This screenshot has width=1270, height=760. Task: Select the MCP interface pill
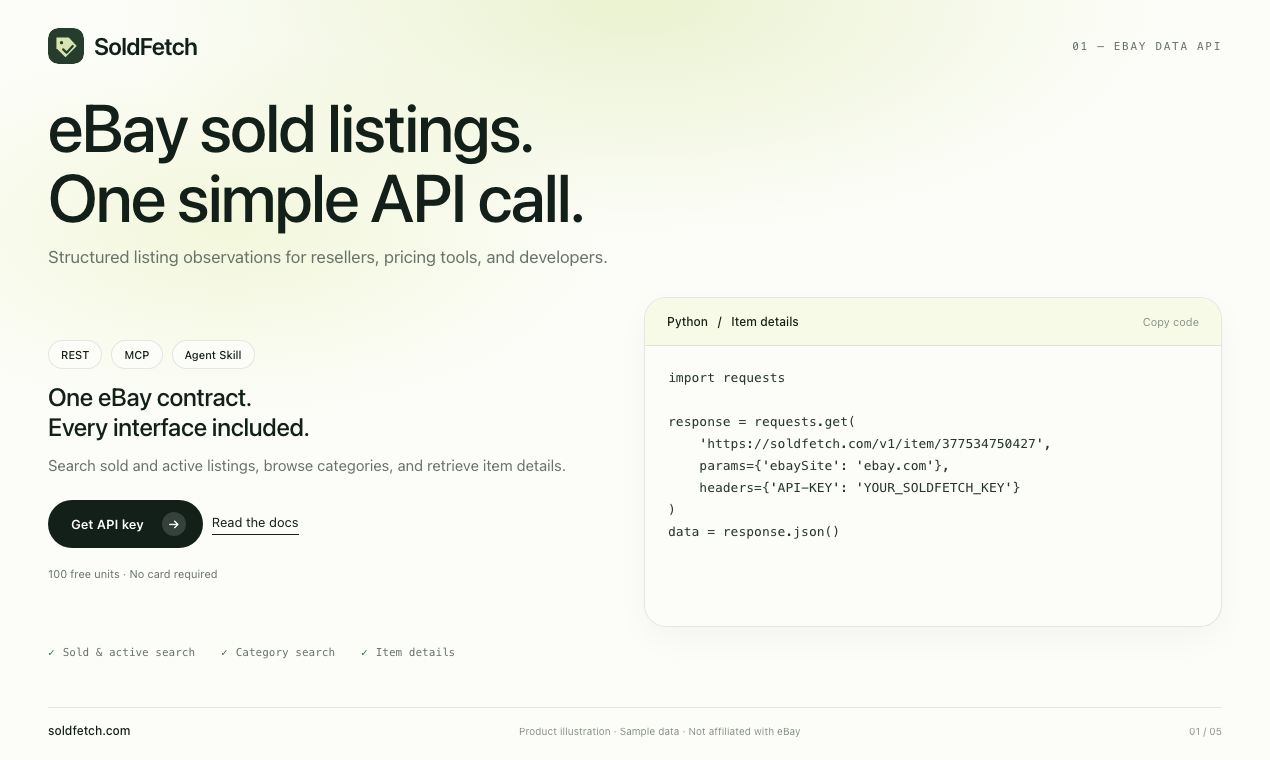tap(137, 355)
